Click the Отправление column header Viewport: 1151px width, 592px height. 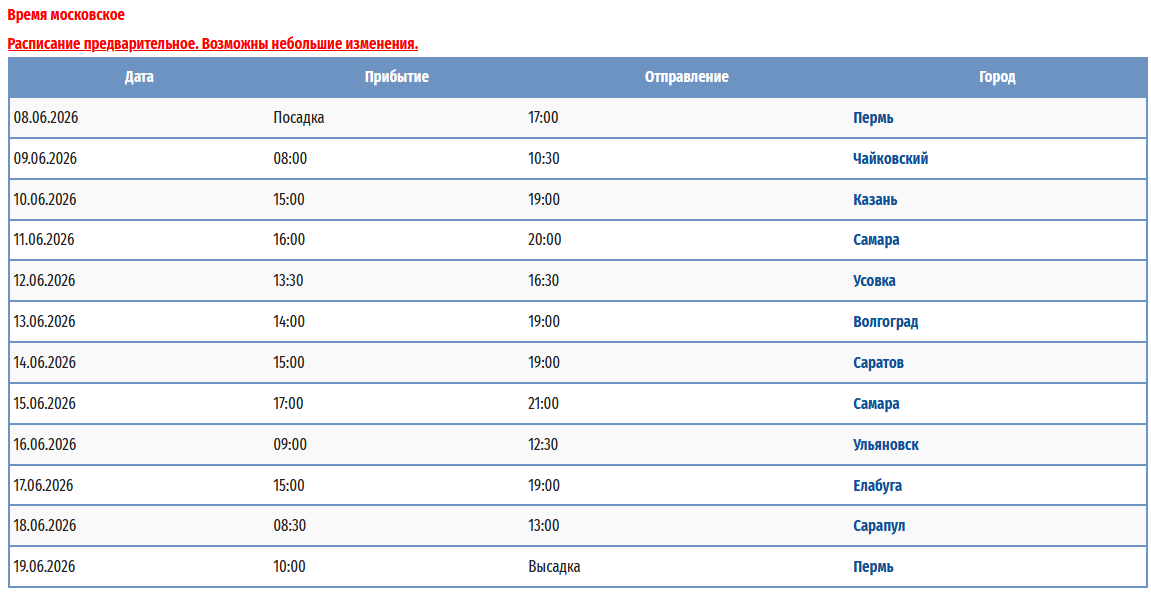point(686,77)
